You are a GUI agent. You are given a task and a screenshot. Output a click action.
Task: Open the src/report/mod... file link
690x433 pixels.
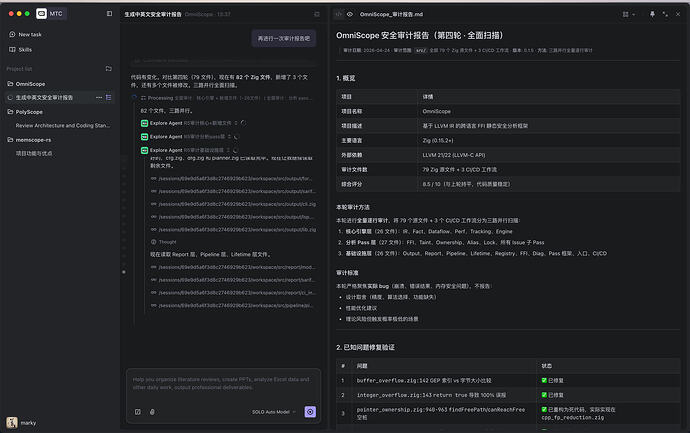click(233, 268)
